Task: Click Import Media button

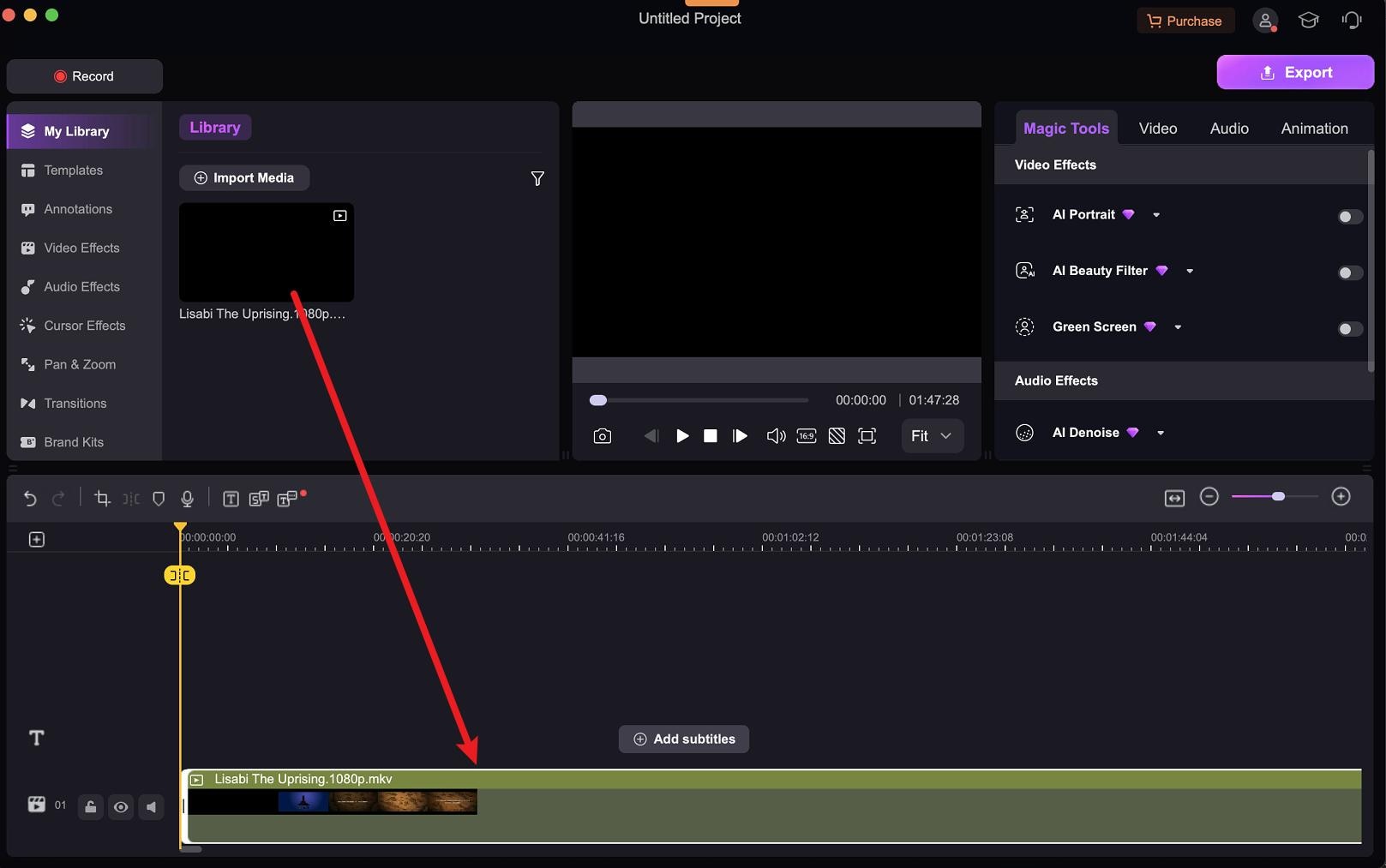Action: click(x=244, y=177)
